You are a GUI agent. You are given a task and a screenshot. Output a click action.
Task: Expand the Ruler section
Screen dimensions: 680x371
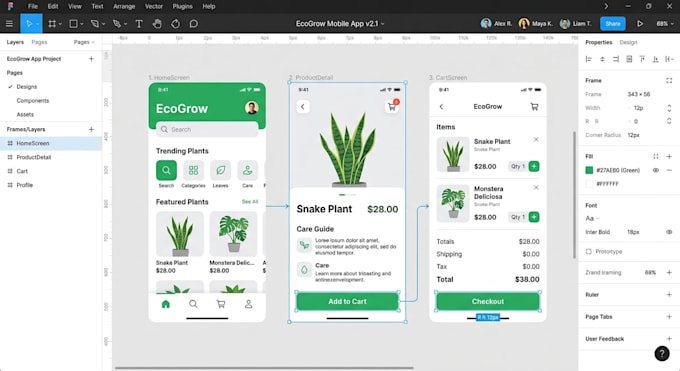[x=669, y=295]
